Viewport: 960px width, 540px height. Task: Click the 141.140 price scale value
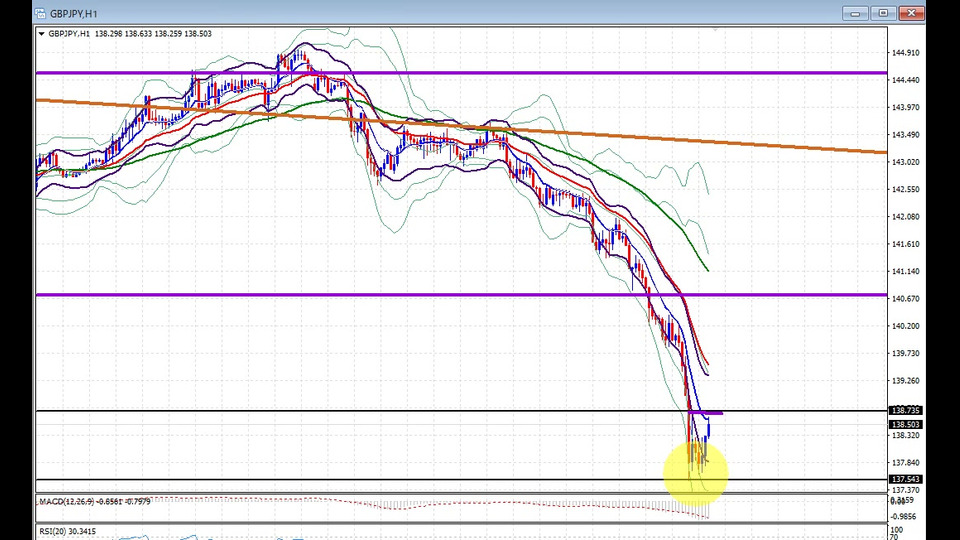pyautogui.click(x=906, y=271)
